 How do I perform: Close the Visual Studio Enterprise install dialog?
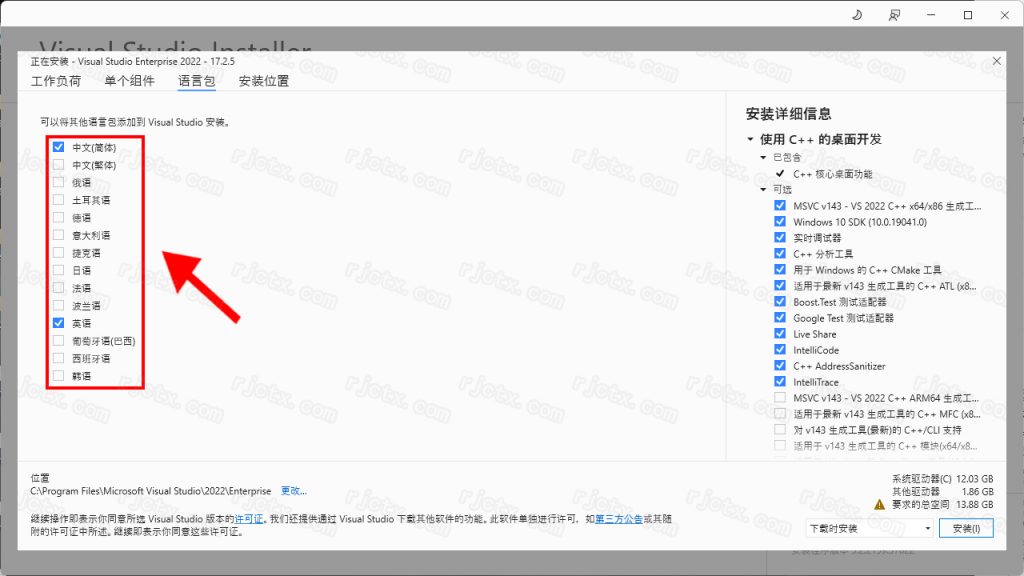point(996,61)
